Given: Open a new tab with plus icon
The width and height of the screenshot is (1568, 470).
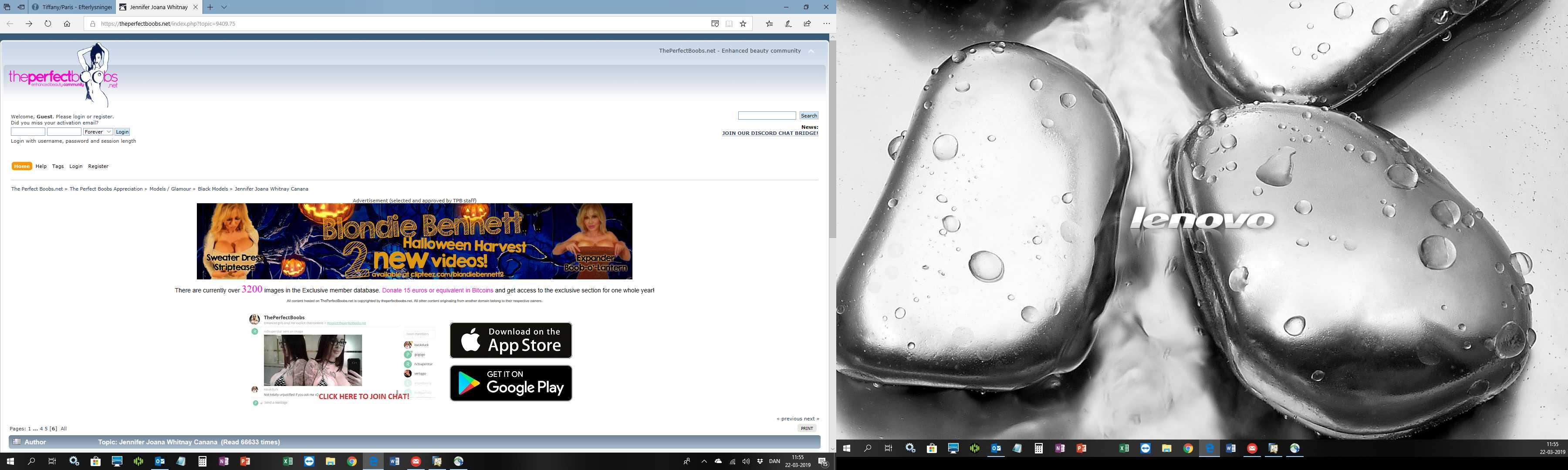Looking at the screenshot, I should (210, 7).
